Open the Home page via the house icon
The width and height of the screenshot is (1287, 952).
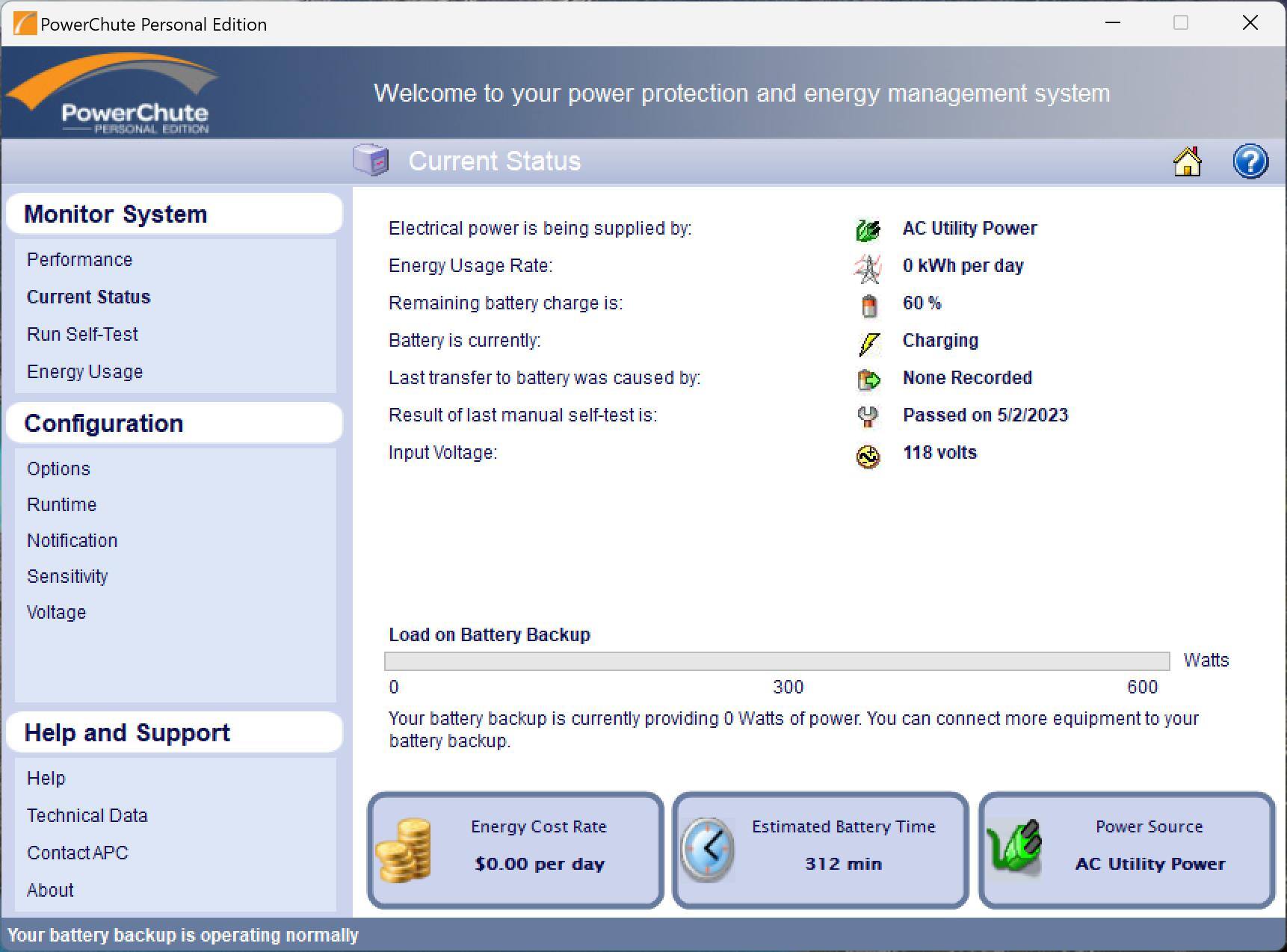coord(1188,161)
